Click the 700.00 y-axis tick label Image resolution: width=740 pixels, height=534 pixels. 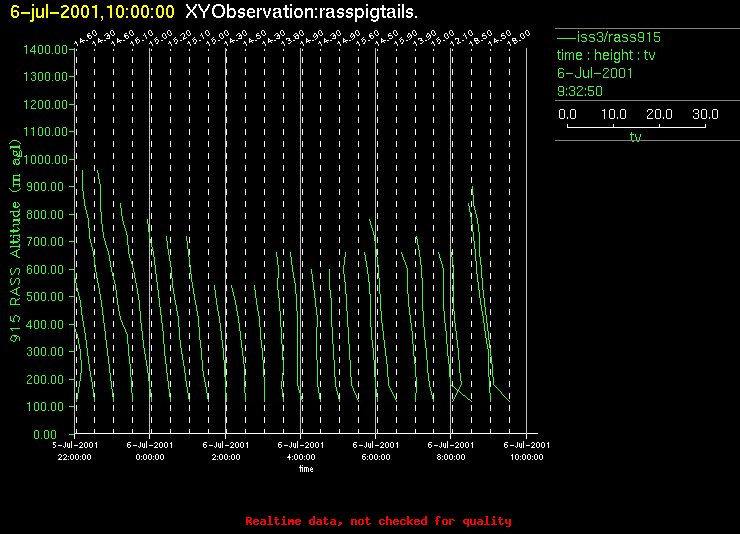47,242
